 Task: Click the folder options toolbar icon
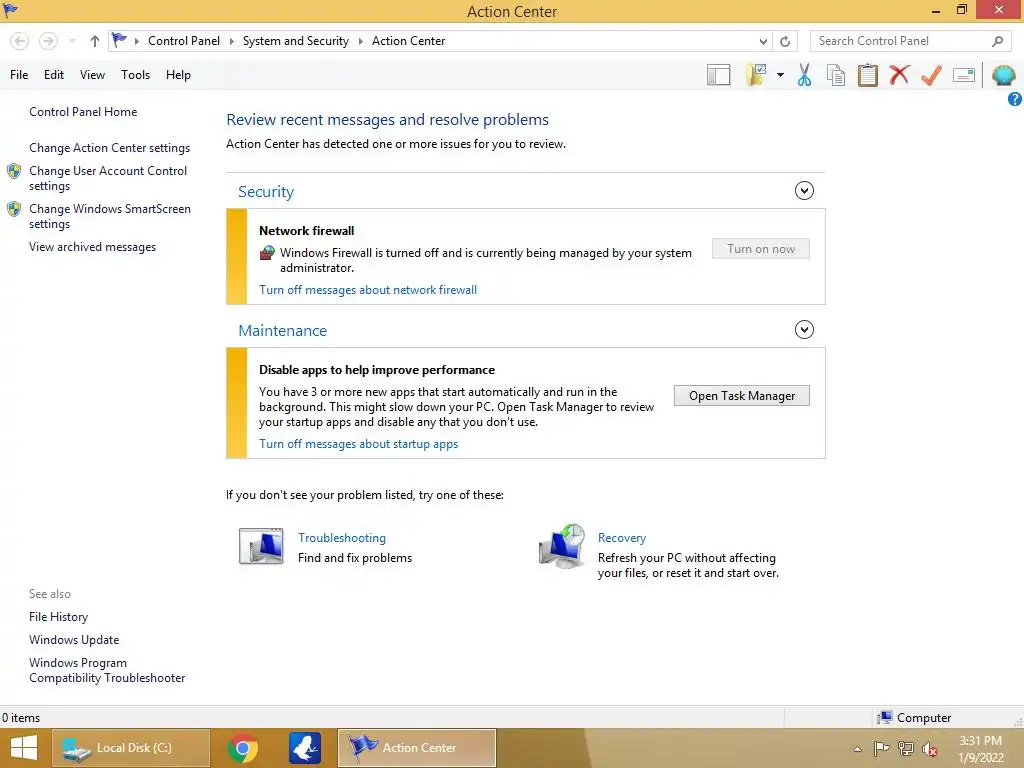click(756, 75)
